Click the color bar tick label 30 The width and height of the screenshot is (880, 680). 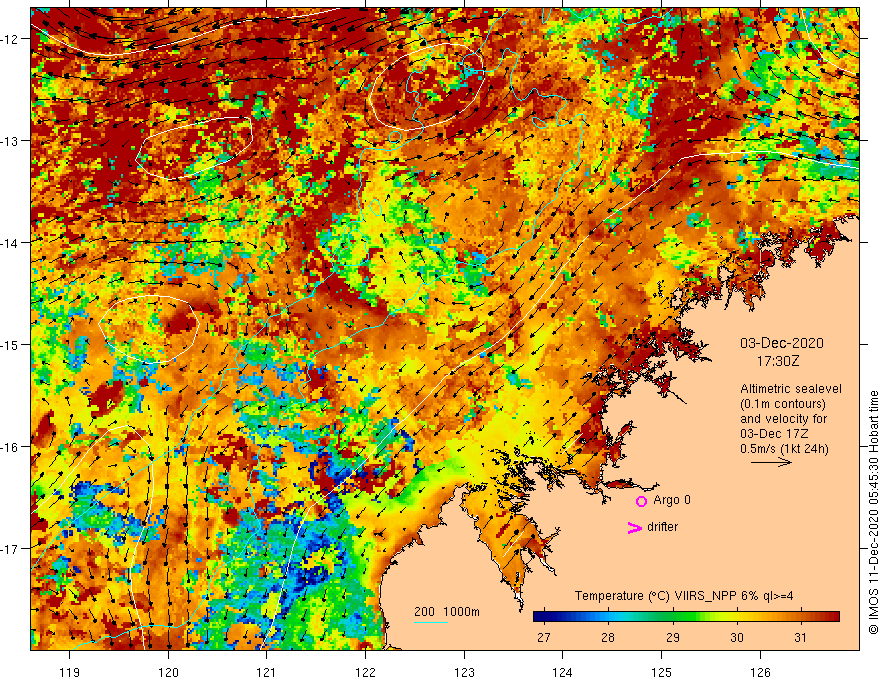pos(736,638)
